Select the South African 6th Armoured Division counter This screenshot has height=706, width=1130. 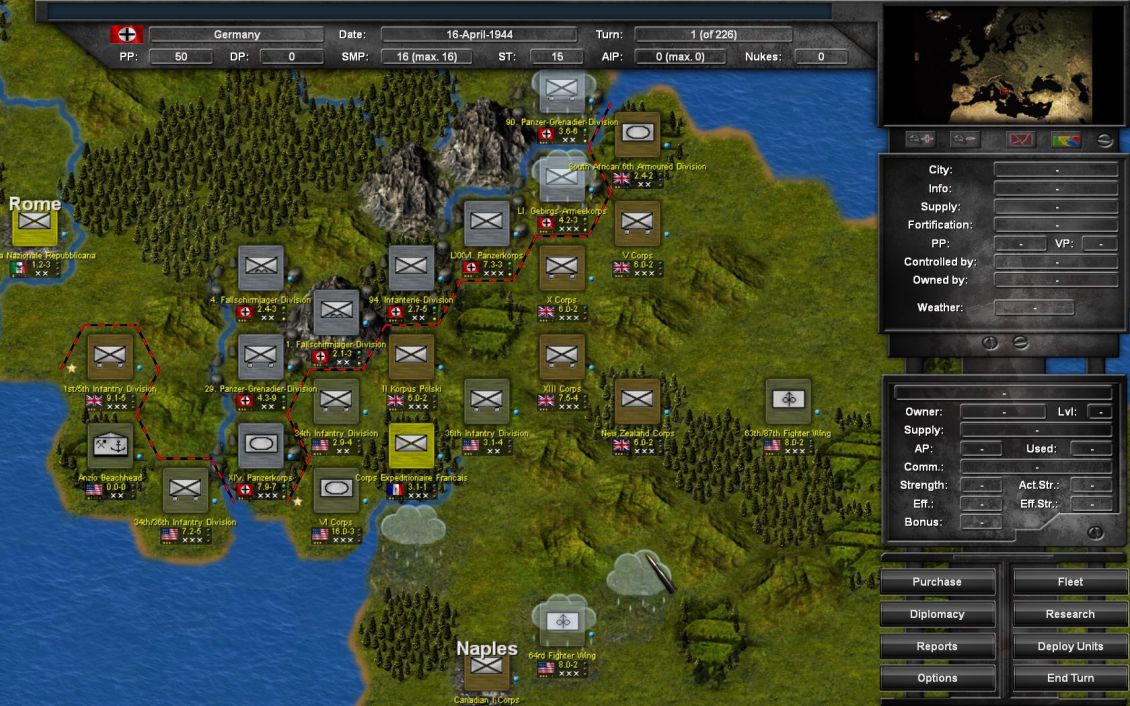click(638, 134)
